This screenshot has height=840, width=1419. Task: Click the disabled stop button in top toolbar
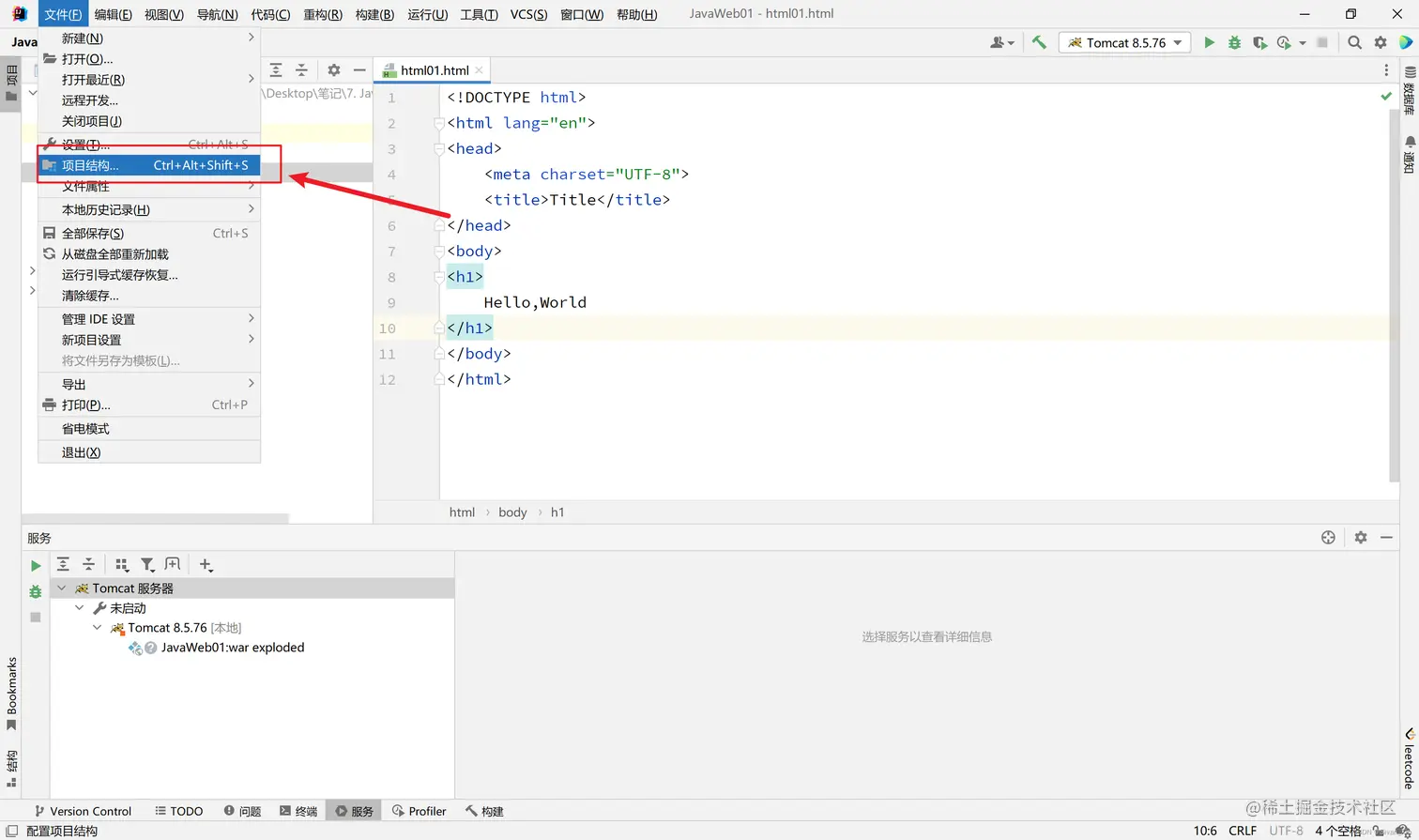pos(1322,42)
